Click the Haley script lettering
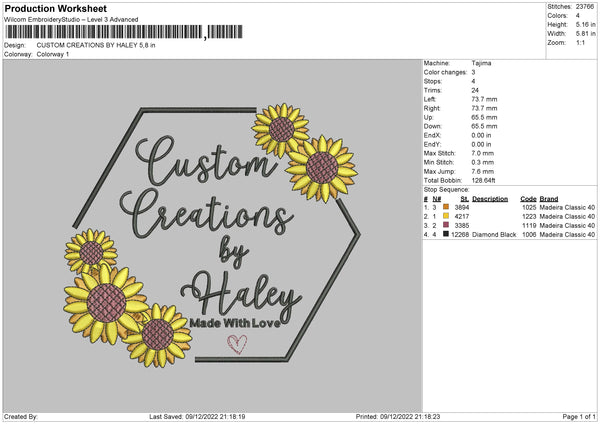This screenshot has height=424, width=600. click(242, 296)
